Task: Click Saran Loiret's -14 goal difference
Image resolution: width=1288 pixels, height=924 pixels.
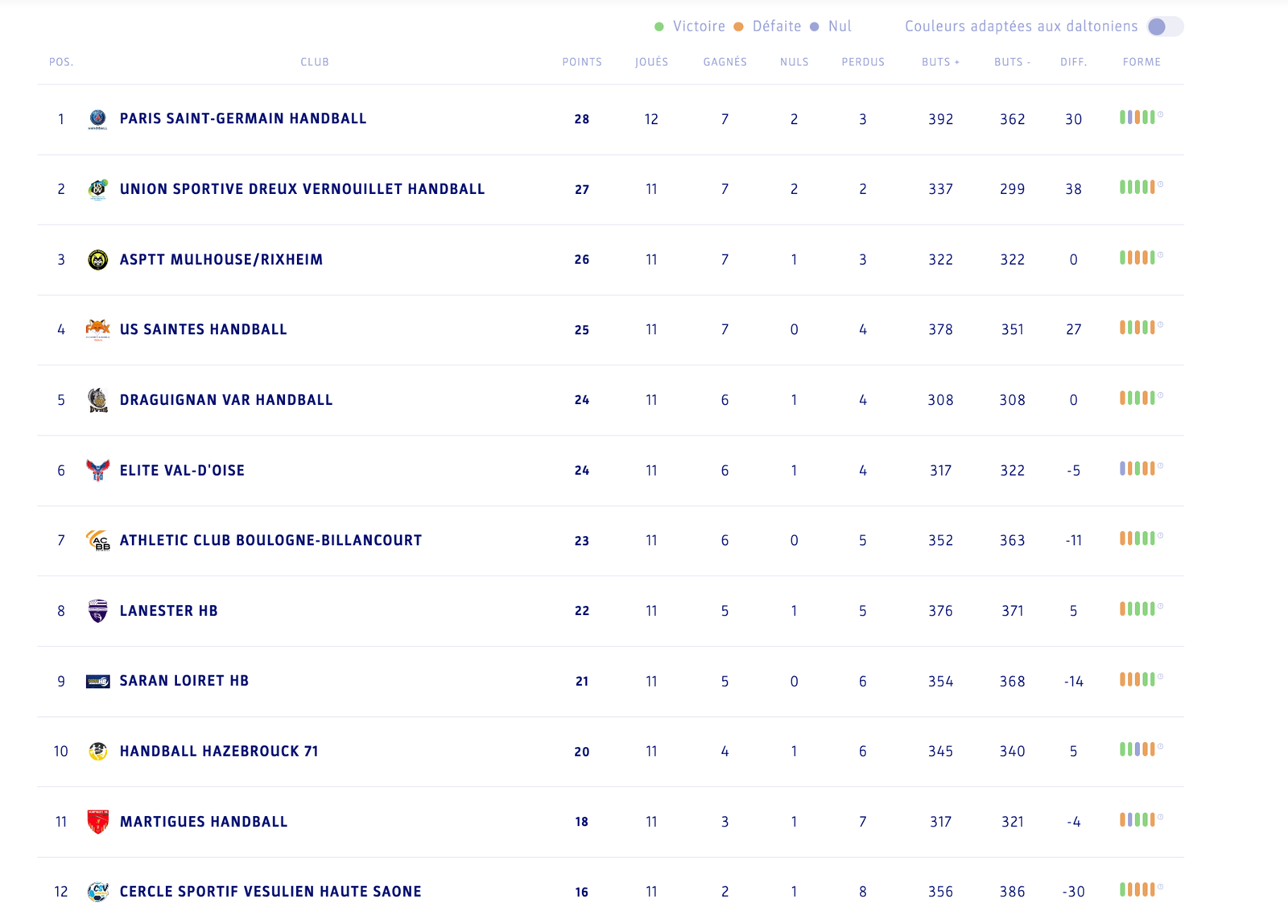Action: [x=1073, y=682]
